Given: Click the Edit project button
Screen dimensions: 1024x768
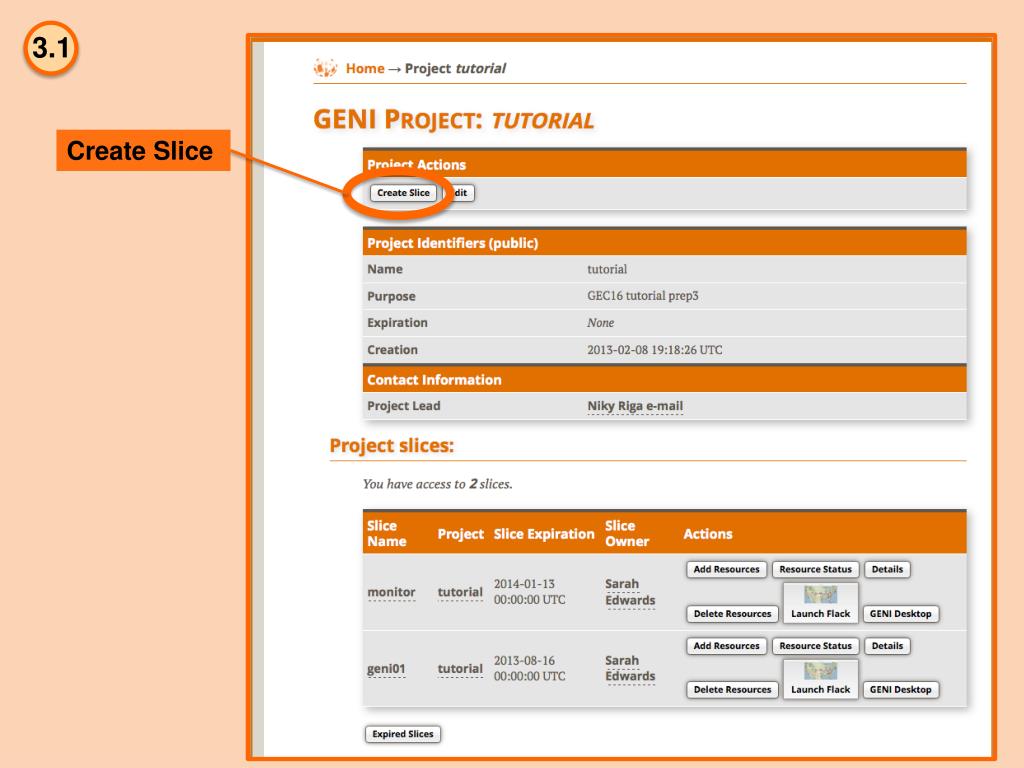Looking at the screenshot, I should pos(460,193).
